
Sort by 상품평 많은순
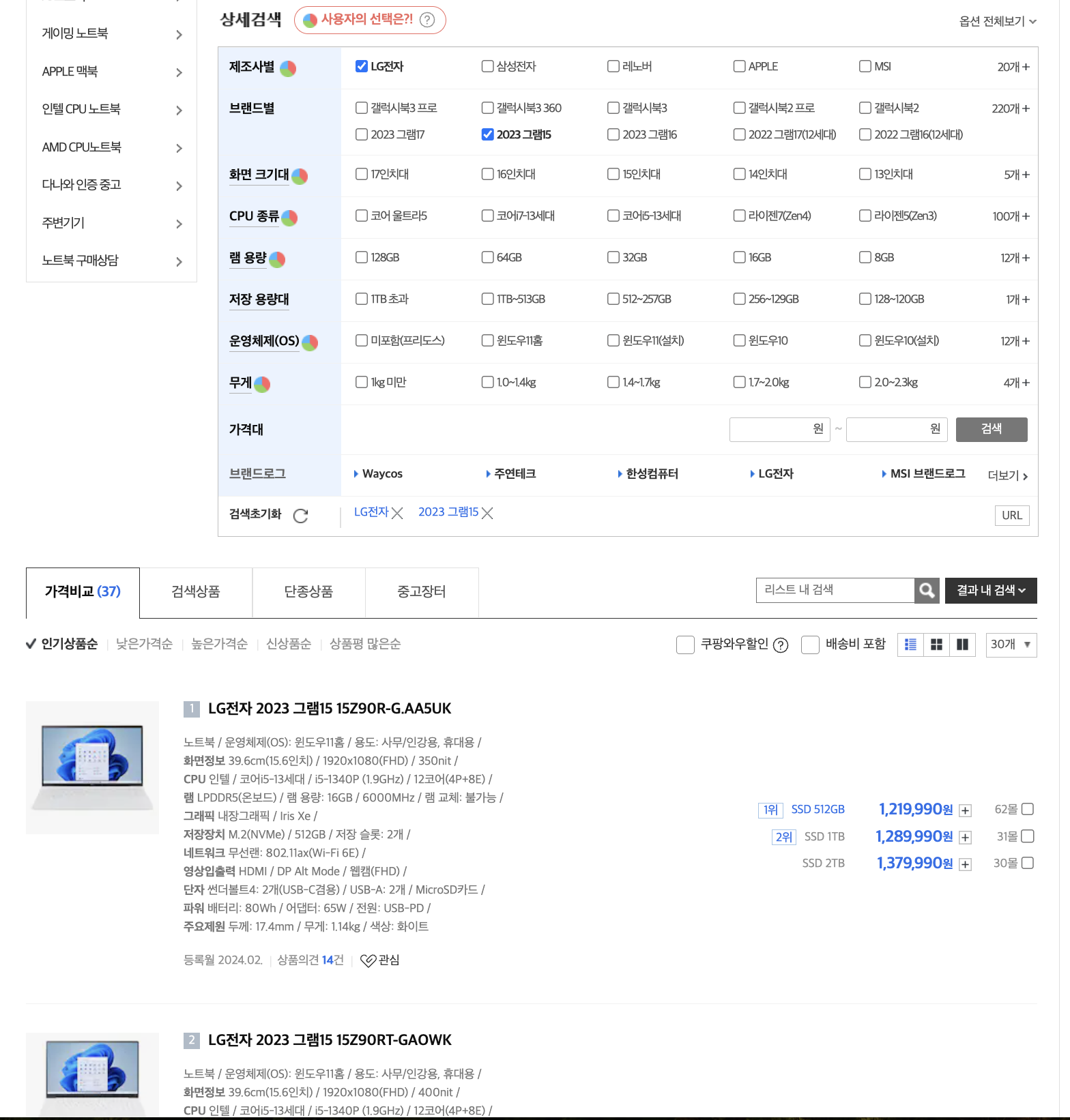(x=365, y=644)
